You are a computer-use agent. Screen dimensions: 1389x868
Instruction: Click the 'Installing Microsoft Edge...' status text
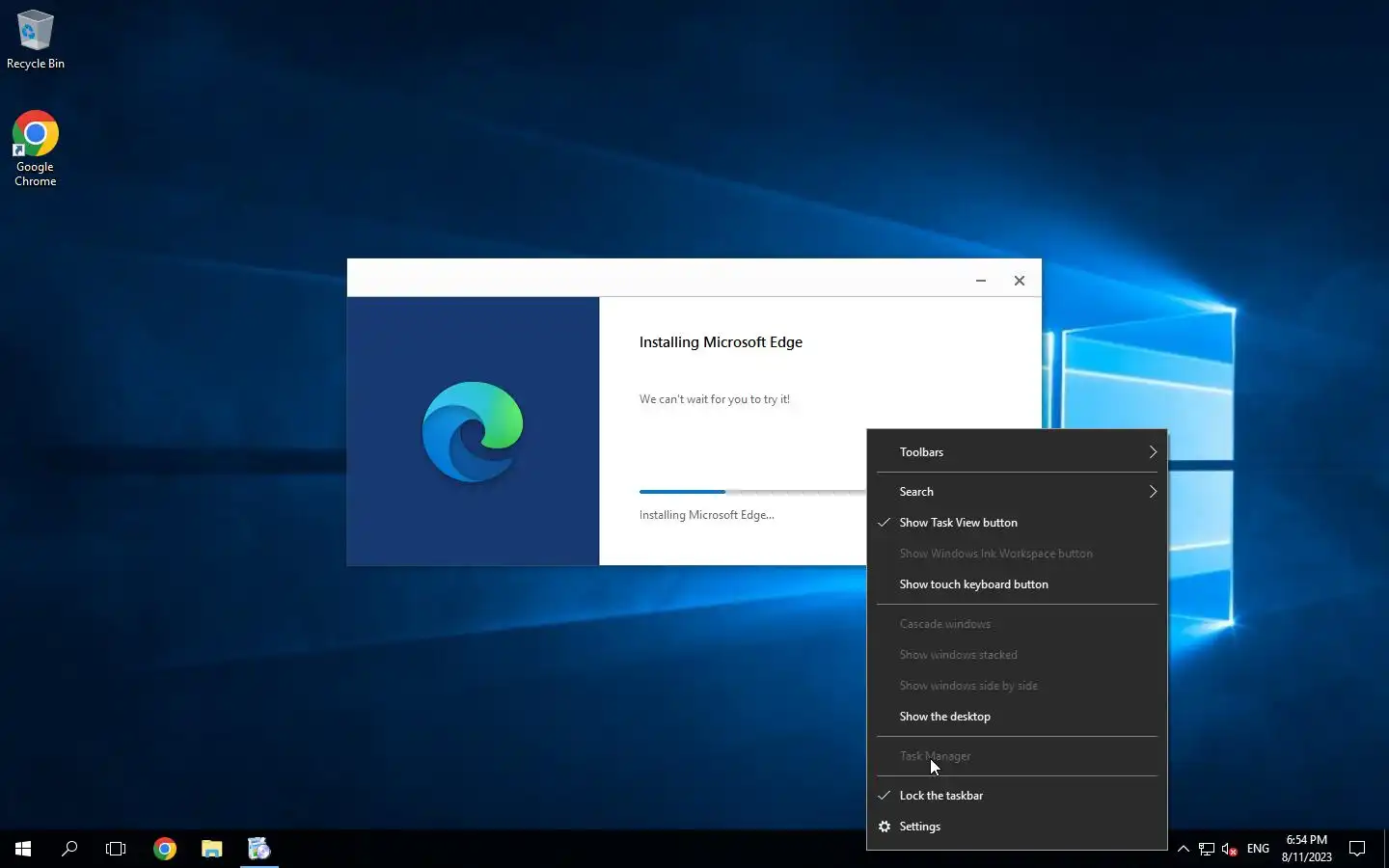[706, 515]
